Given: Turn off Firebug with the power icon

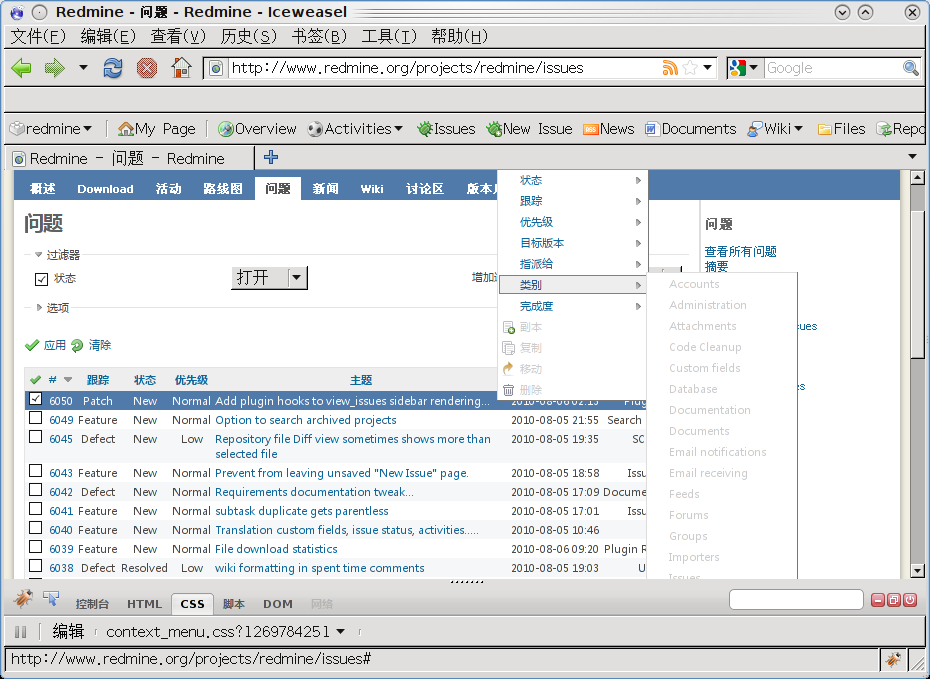Looking at the screenshot, I should 909,600.
